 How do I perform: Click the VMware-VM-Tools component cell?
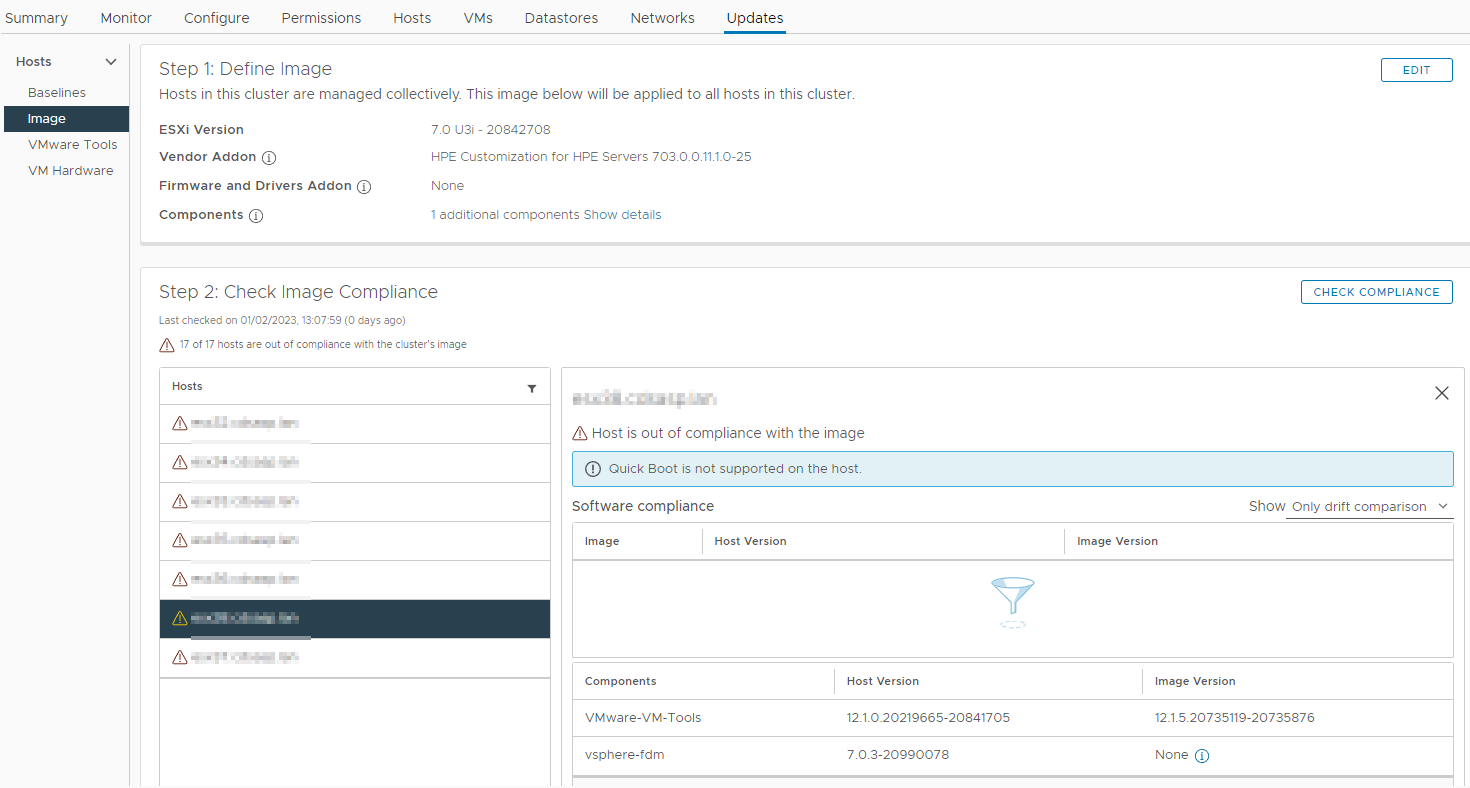[x=643, y=718]
